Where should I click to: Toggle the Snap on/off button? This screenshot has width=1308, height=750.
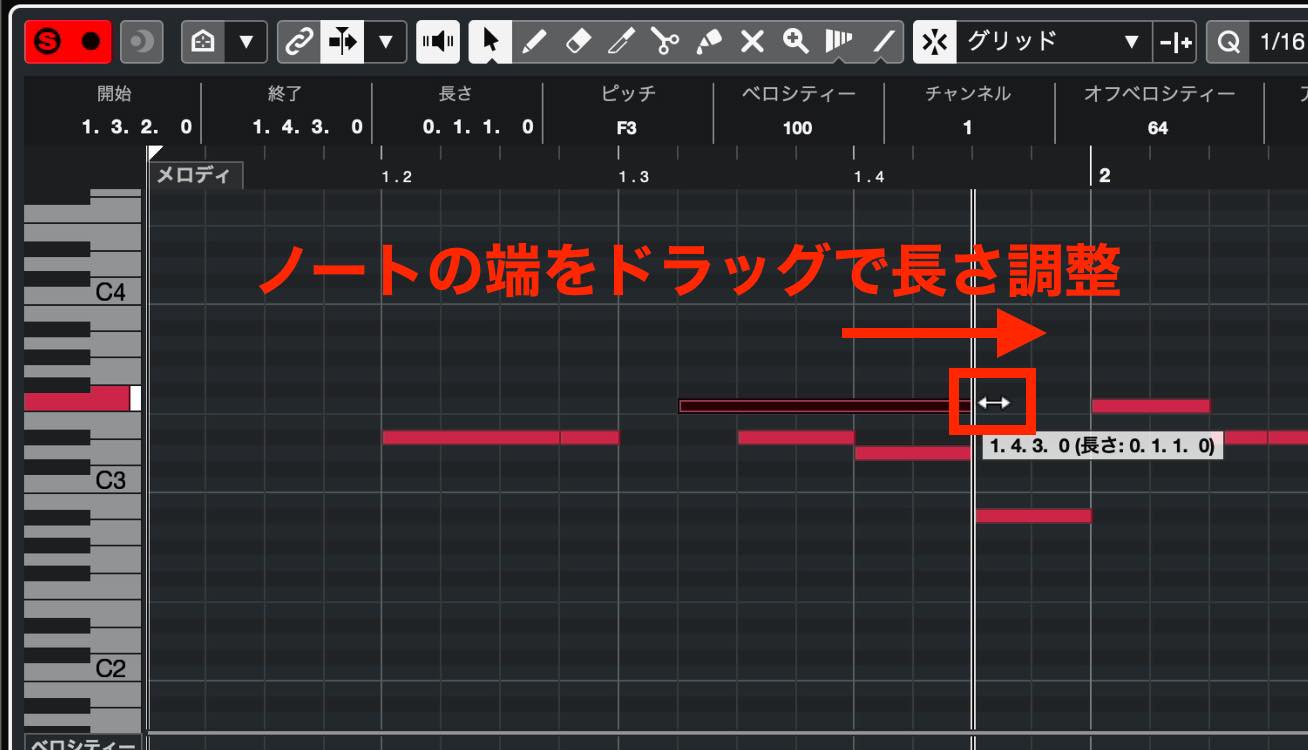(934, 42)
